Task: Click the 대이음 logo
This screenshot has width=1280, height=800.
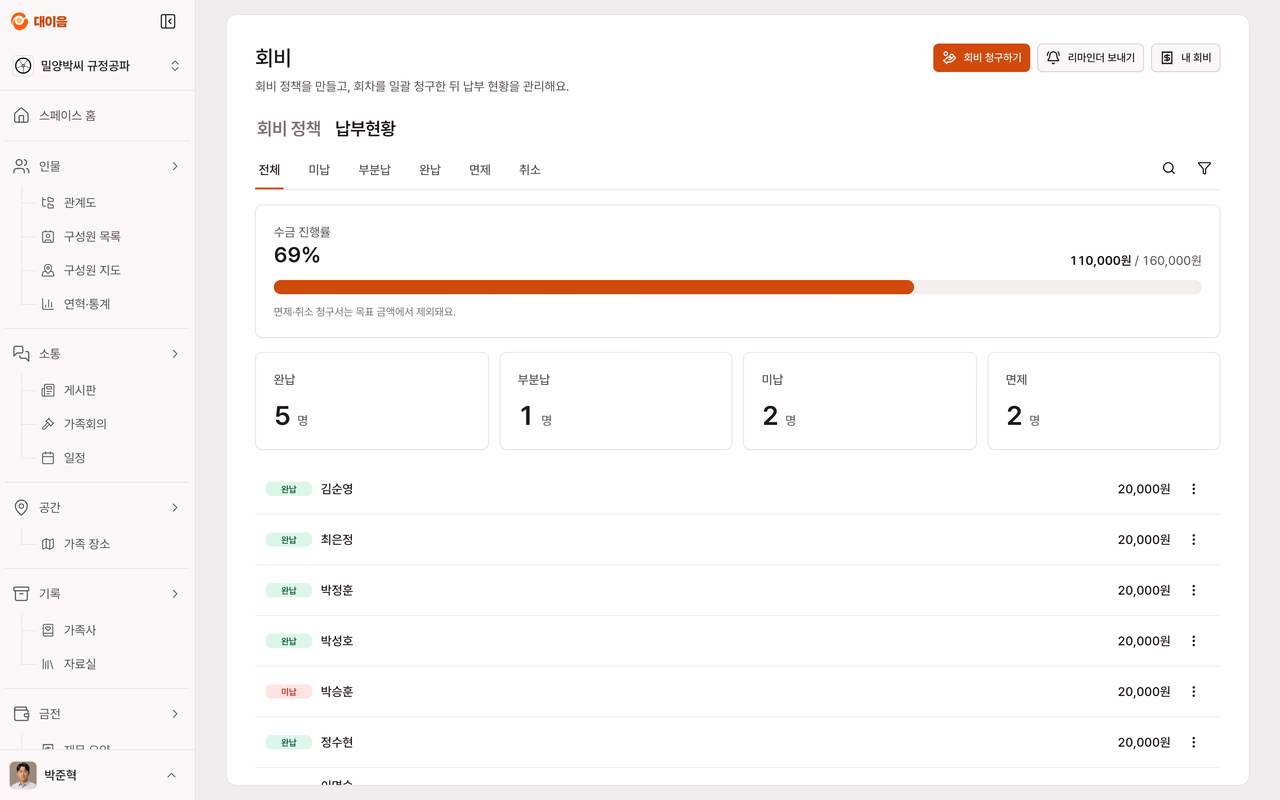Action: (39, 21)
